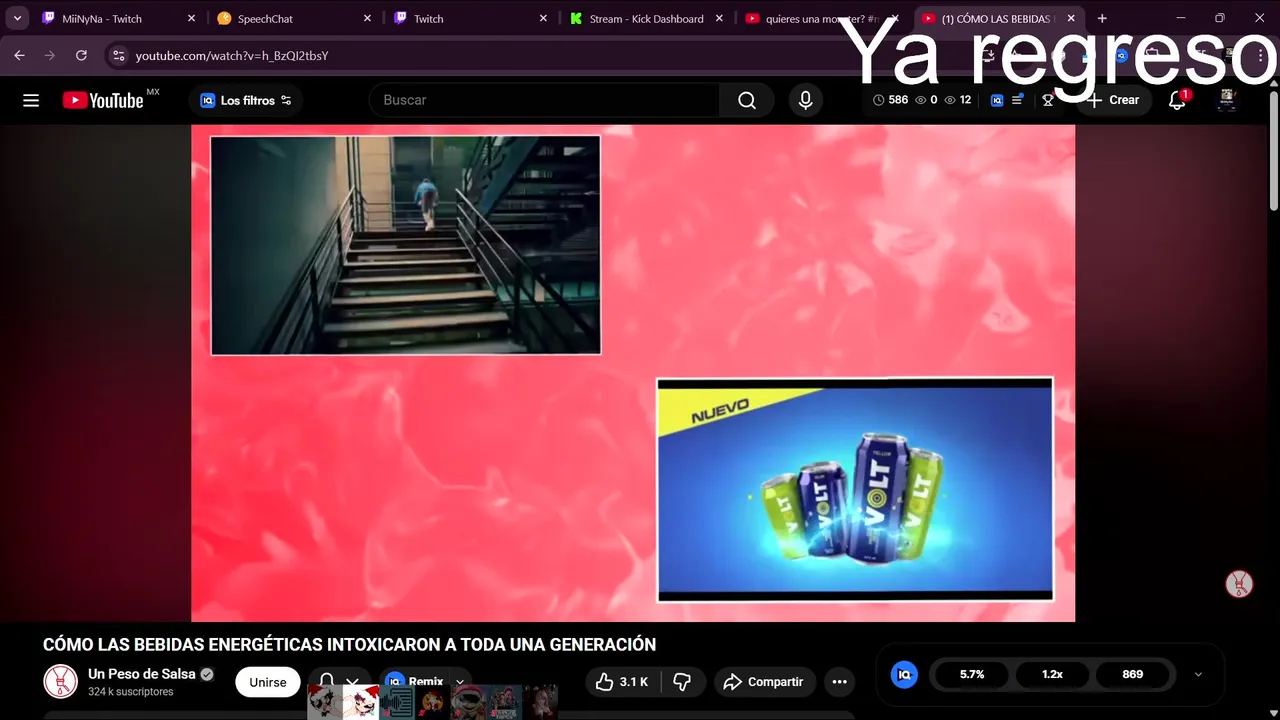
Task: Click the eye stat showing 12
Action: (958, 100)
